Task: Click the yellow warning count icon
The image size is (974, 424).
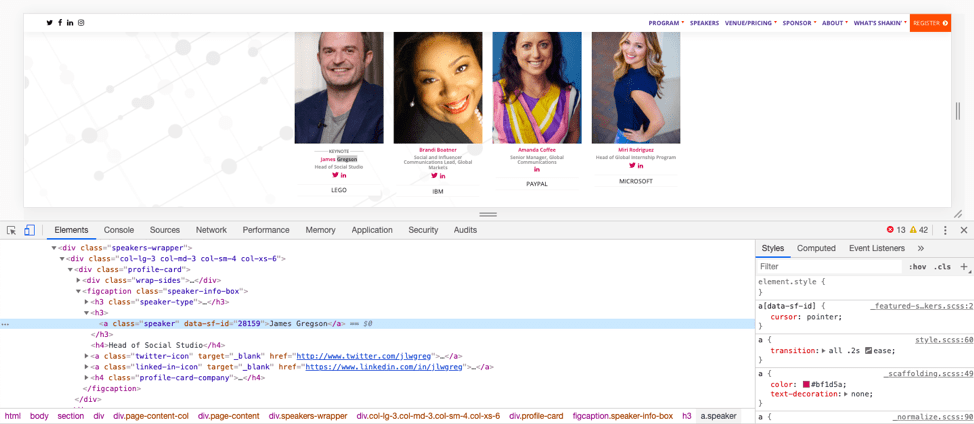Action: tap(913, 230)
